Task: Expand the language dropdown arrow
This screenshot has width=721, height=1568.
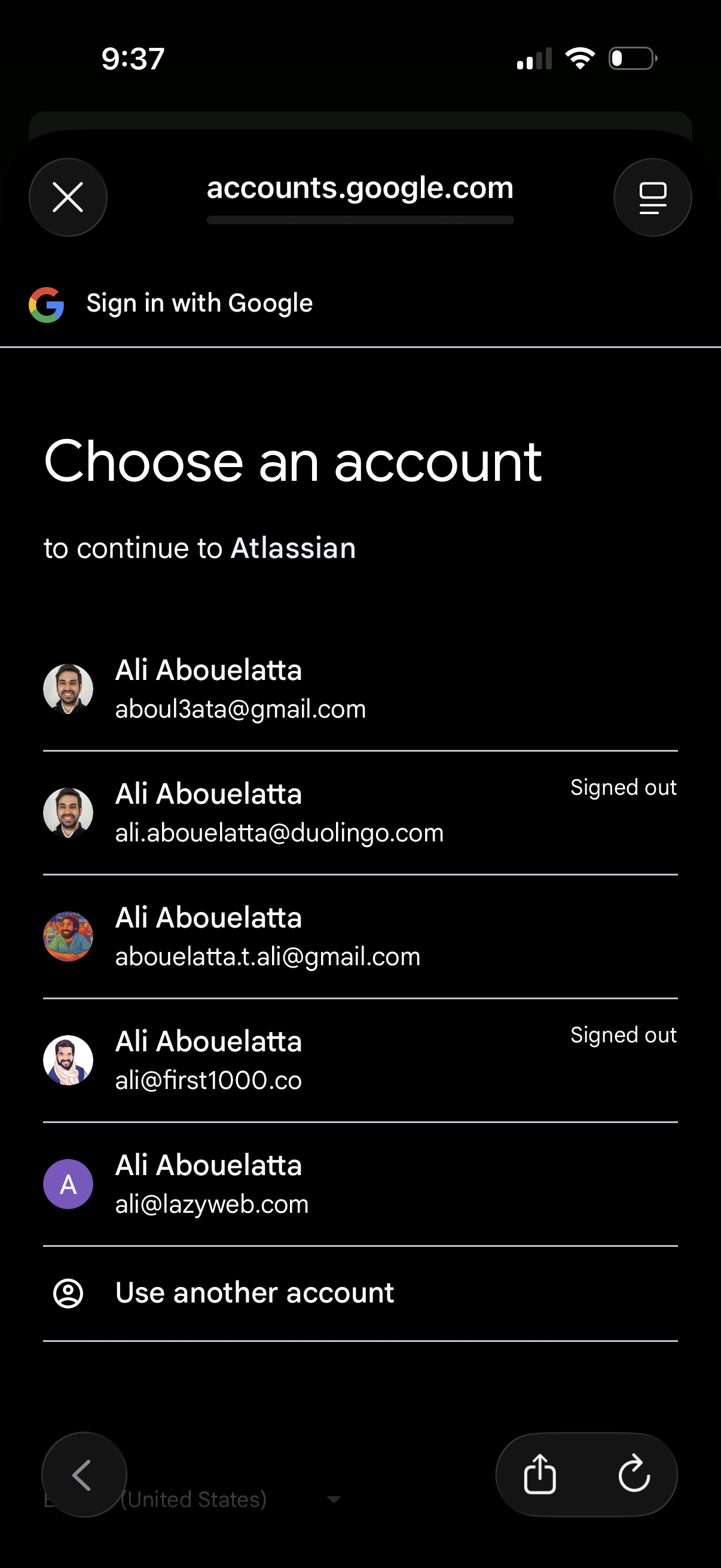Action: [x=334, y=1499]
